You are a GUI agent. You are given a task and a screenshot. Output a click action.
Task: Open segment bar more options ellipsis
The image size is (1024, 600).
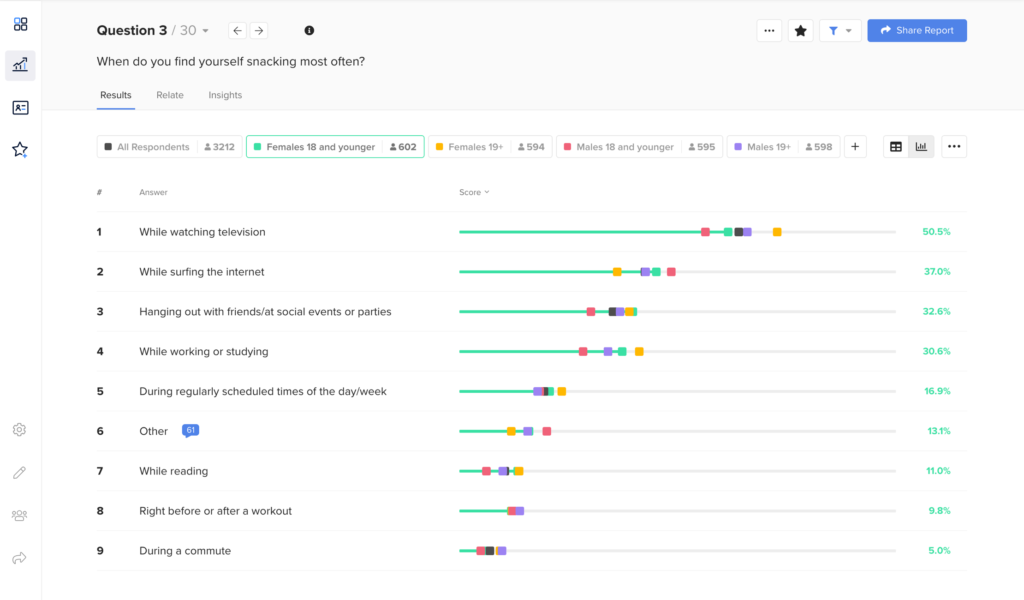point(954,147)
